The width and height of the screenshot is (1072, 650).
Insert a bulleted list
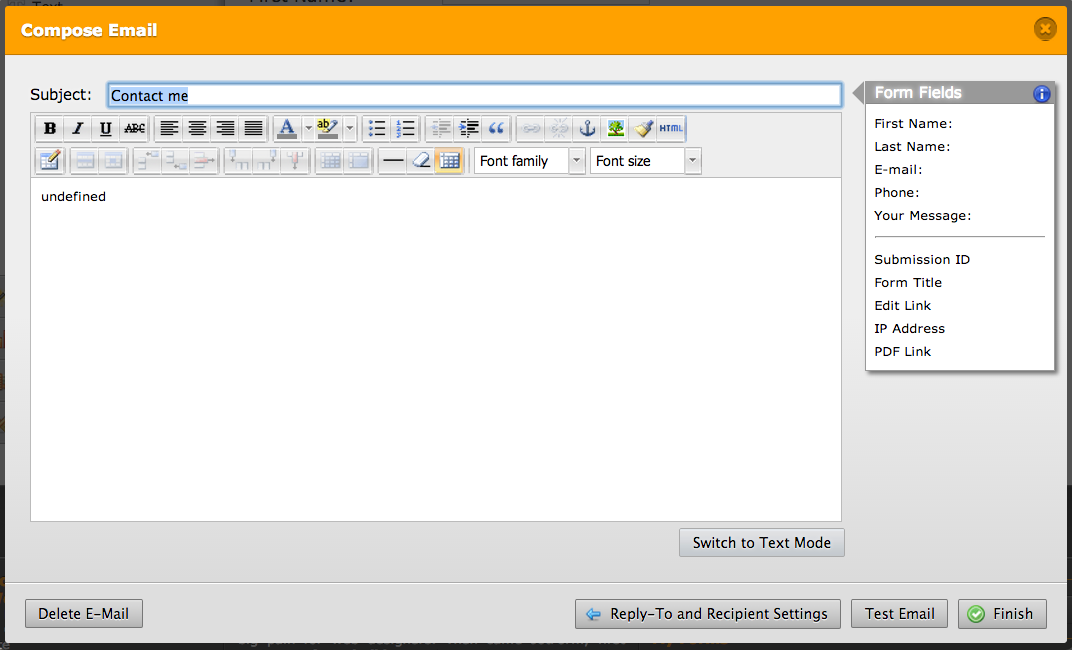point(377,128)
